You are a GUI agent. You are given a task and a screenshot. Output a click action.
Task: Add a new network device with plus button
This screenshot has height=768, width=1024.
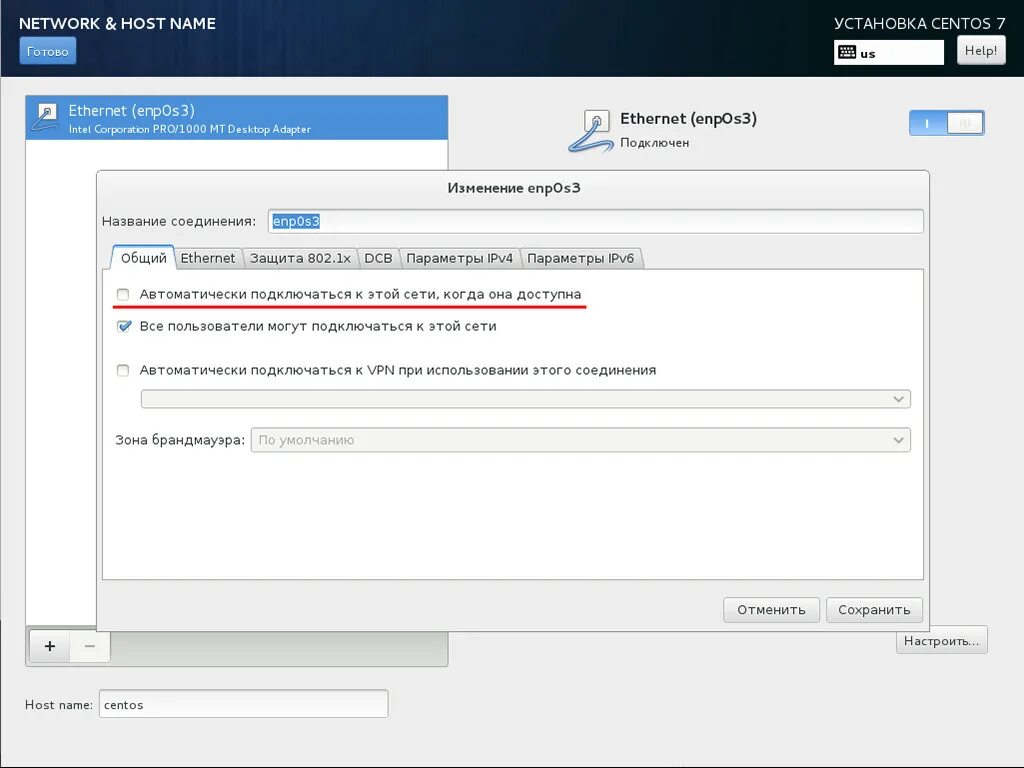click(x=50, y=646)
